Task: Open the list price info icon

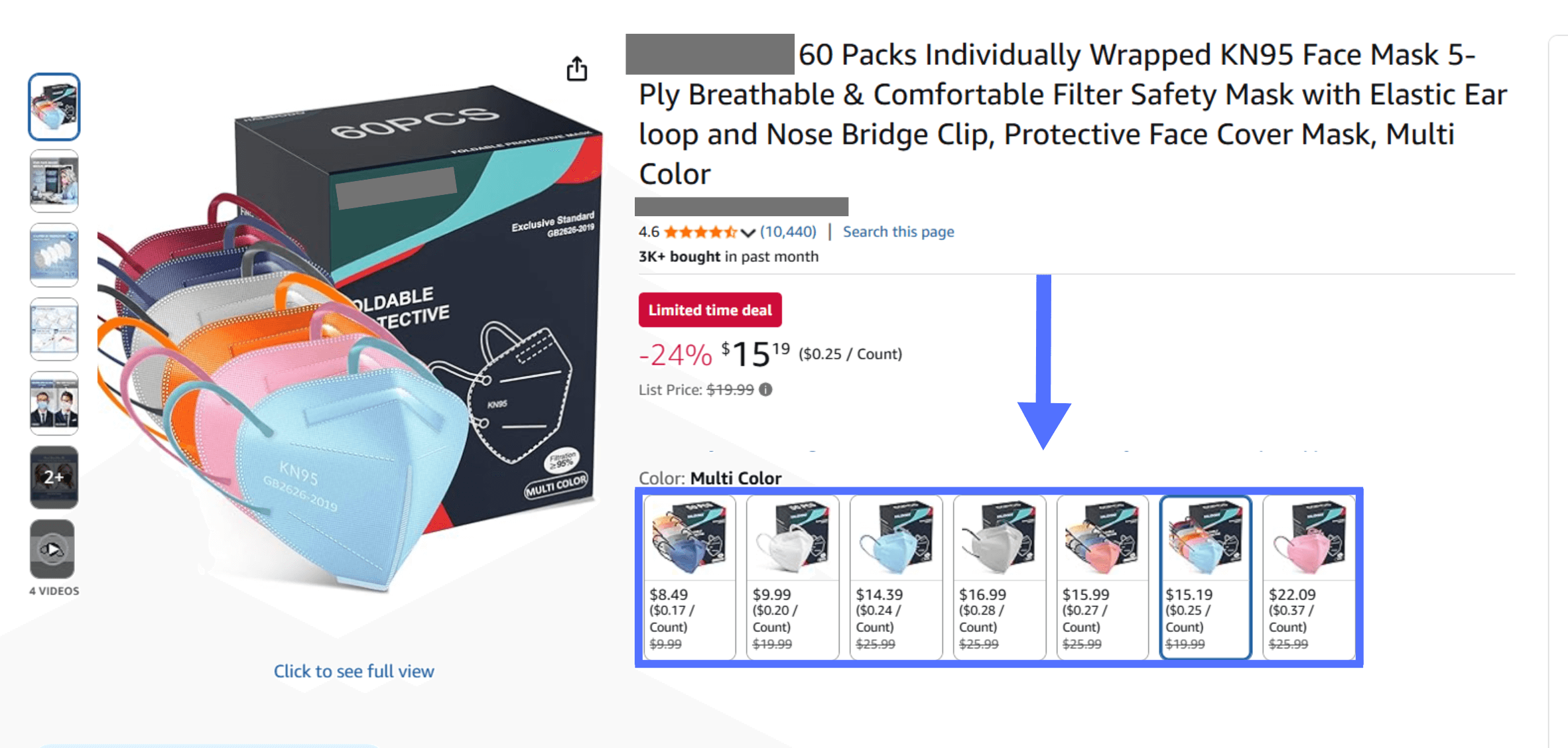Action: point(765,390)
